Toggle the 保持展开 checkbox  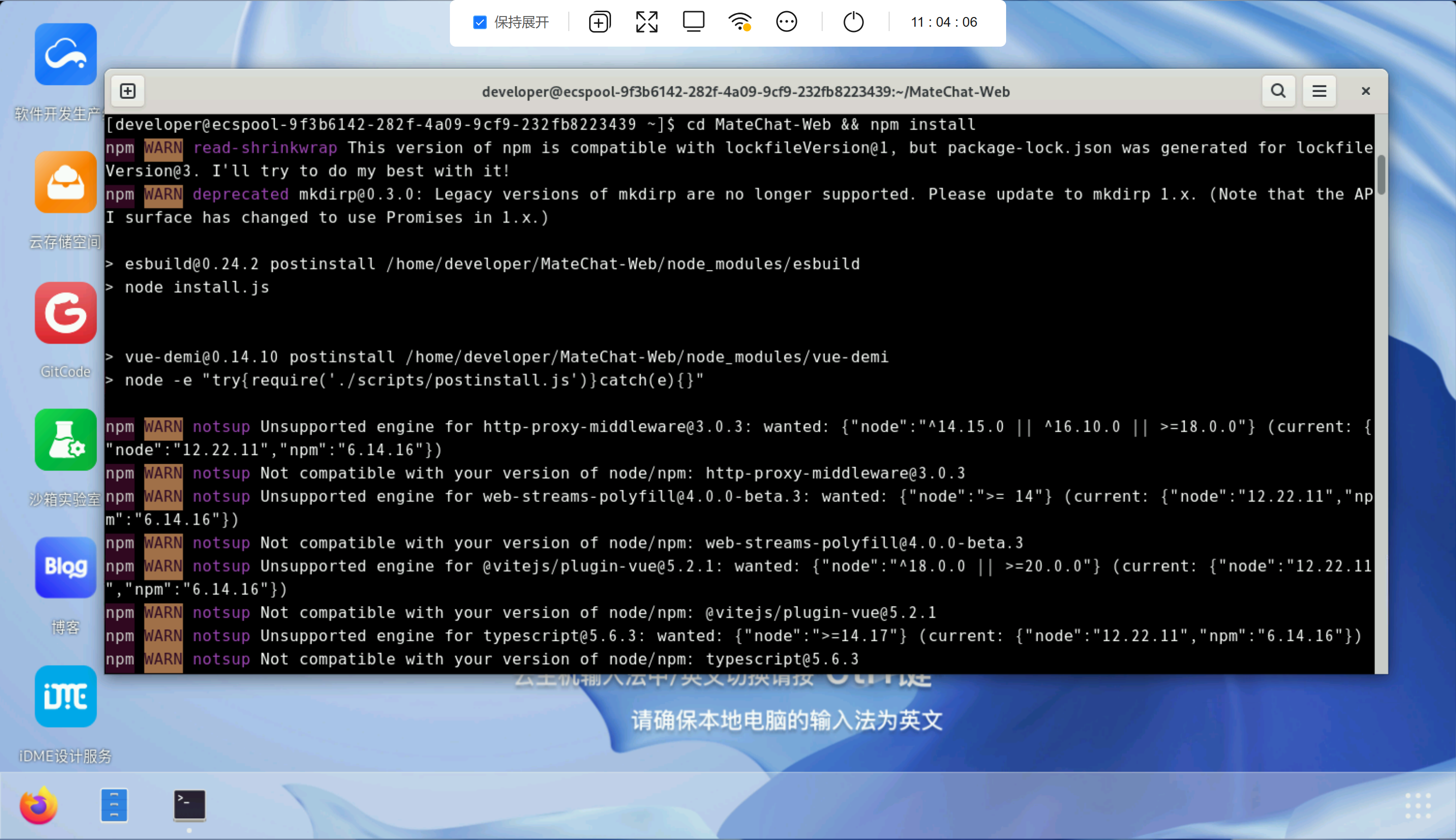coord(479,22)
